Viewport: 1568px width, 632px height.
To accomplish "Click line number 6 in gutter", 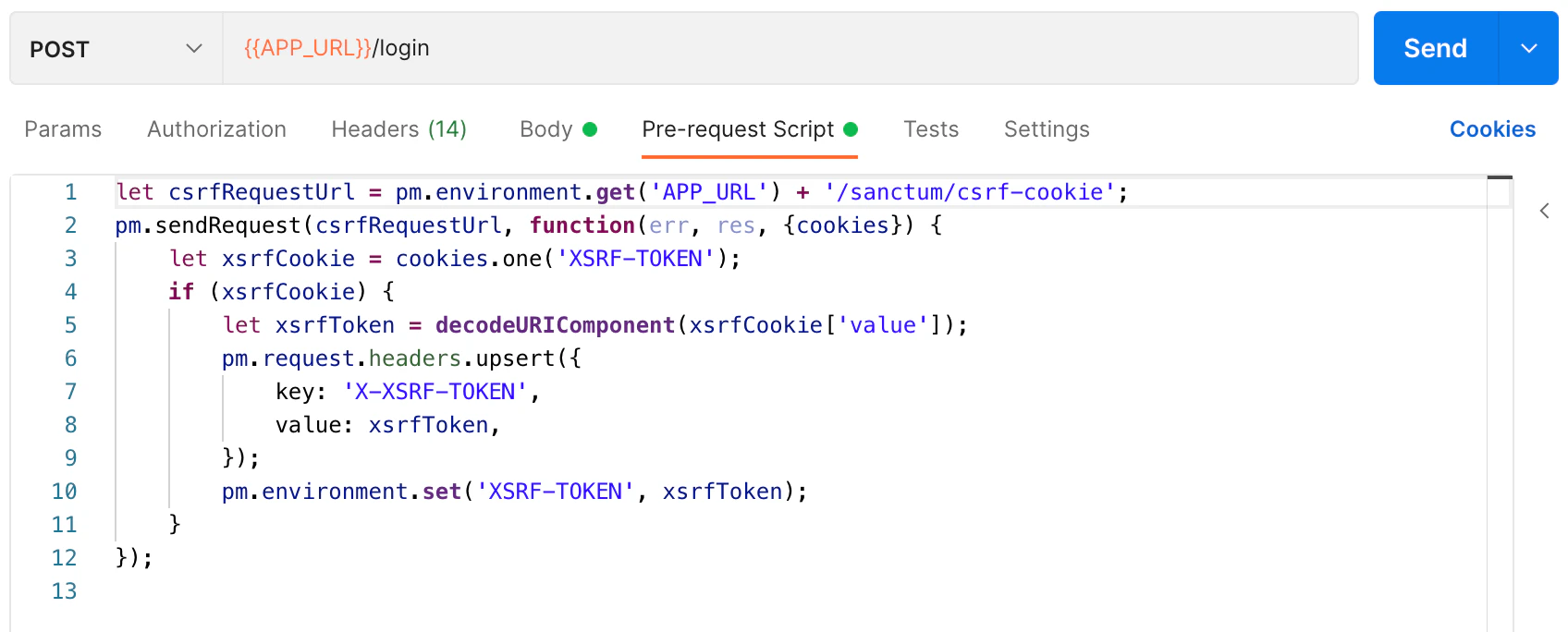I will click(x=70, y=359).
